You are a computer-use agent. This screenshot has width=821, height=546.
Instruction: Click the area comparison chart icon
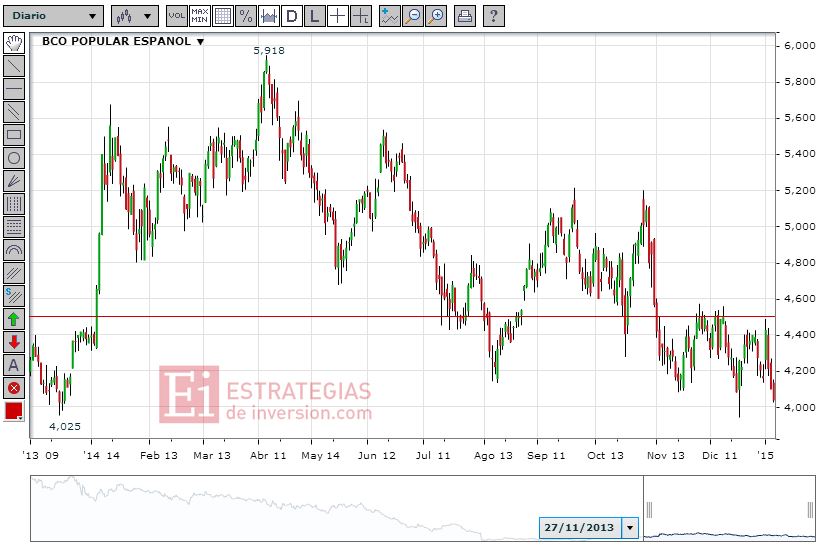269,16
